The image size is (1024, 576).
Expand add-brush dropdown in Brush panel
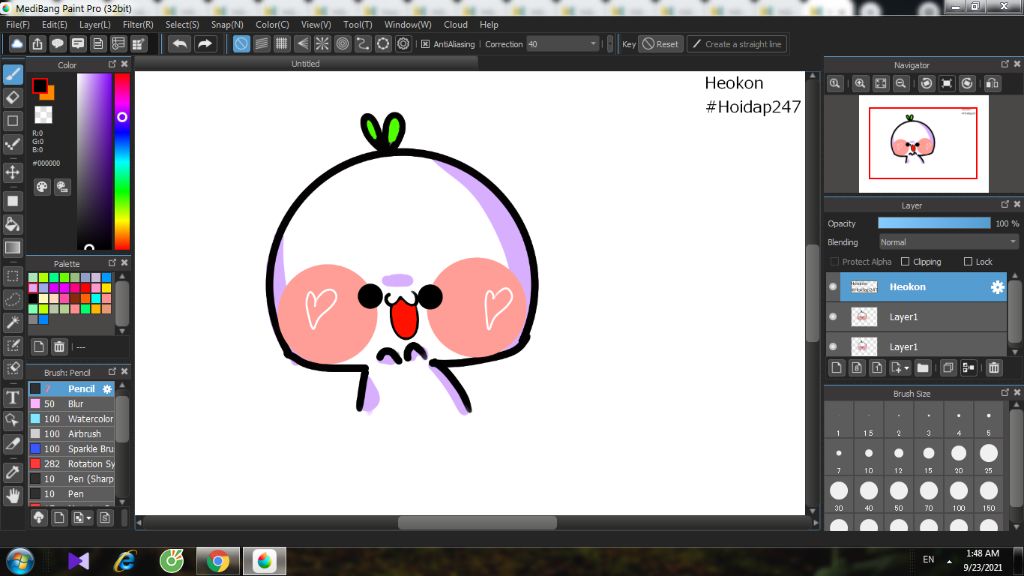click(89, 519)
